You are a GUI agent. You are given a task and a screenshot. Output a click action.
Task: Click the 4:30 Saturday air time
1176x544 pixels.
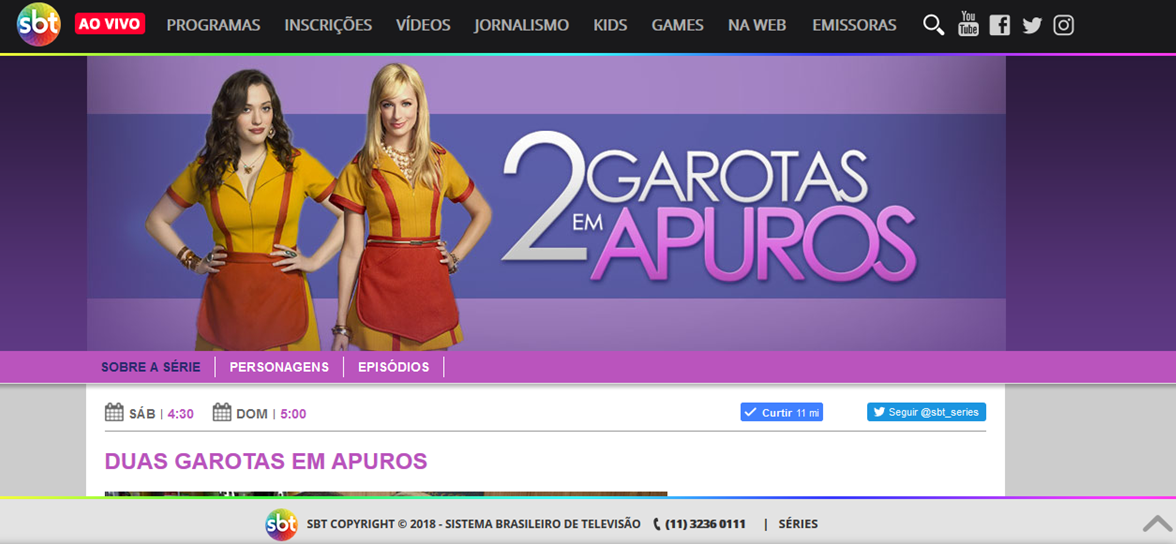[181, 413]
